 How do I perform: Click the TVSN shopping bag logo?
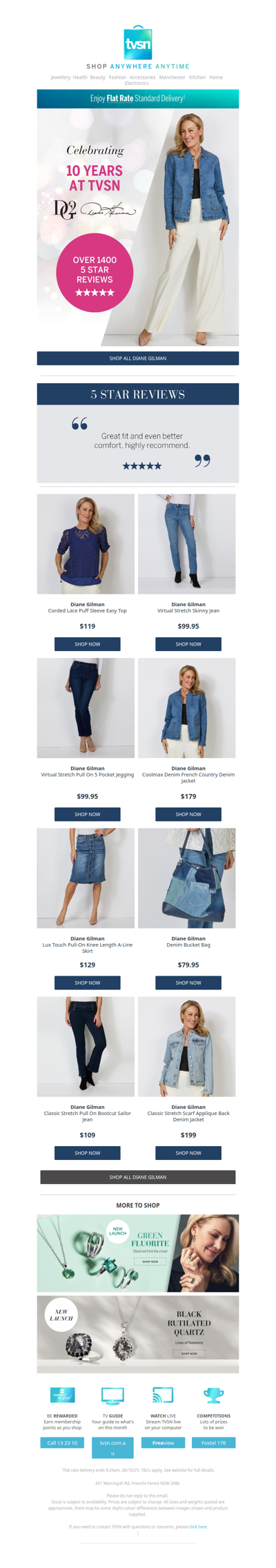(x=138, y=43)
